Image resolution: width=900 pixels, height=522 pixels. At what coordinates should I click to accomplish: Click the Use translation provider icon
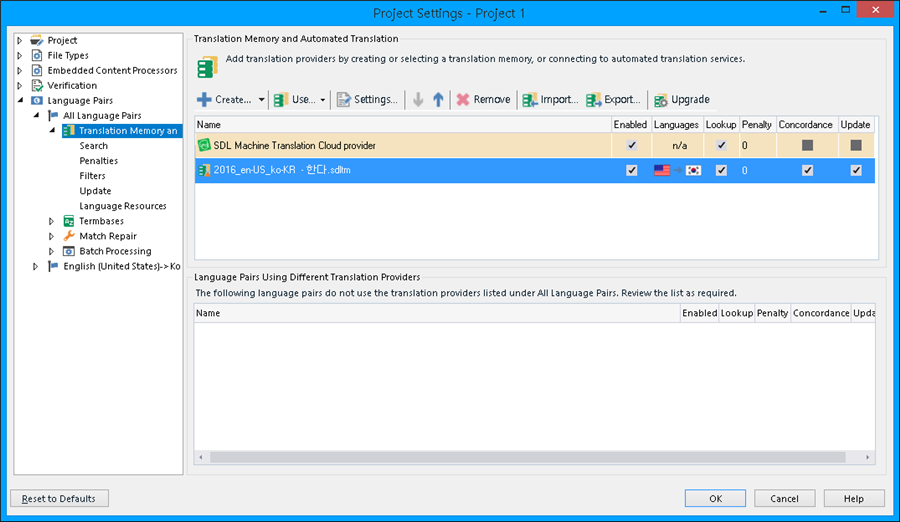tap(281, 99)
